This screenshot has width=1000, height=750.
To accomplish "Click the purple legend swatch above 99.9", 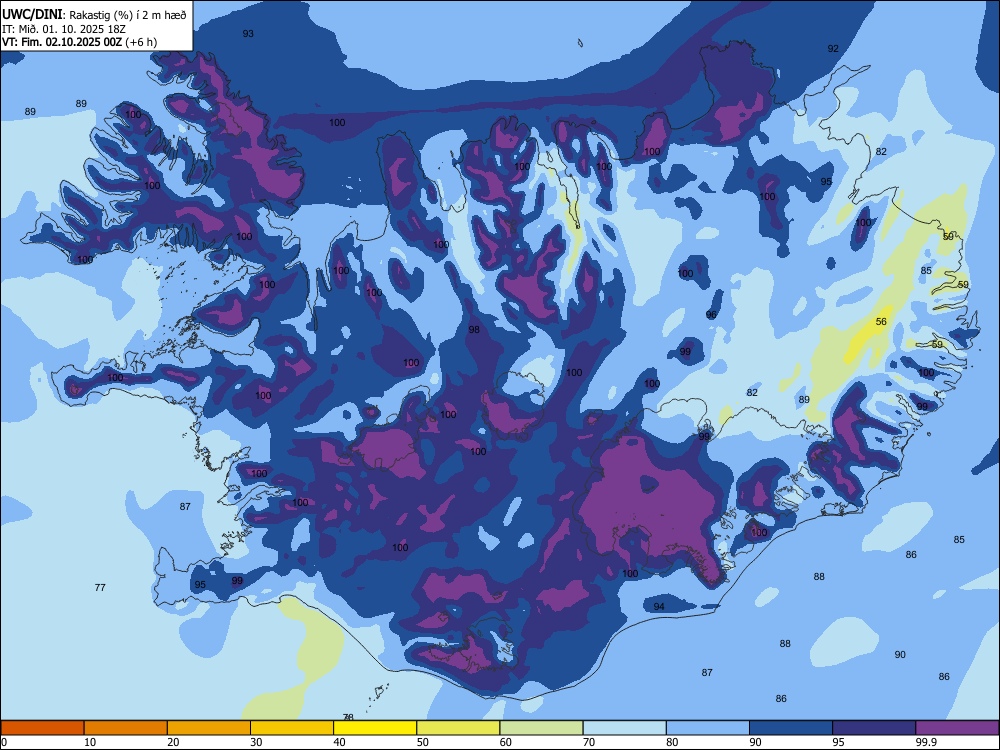I will tap(957, 728).
